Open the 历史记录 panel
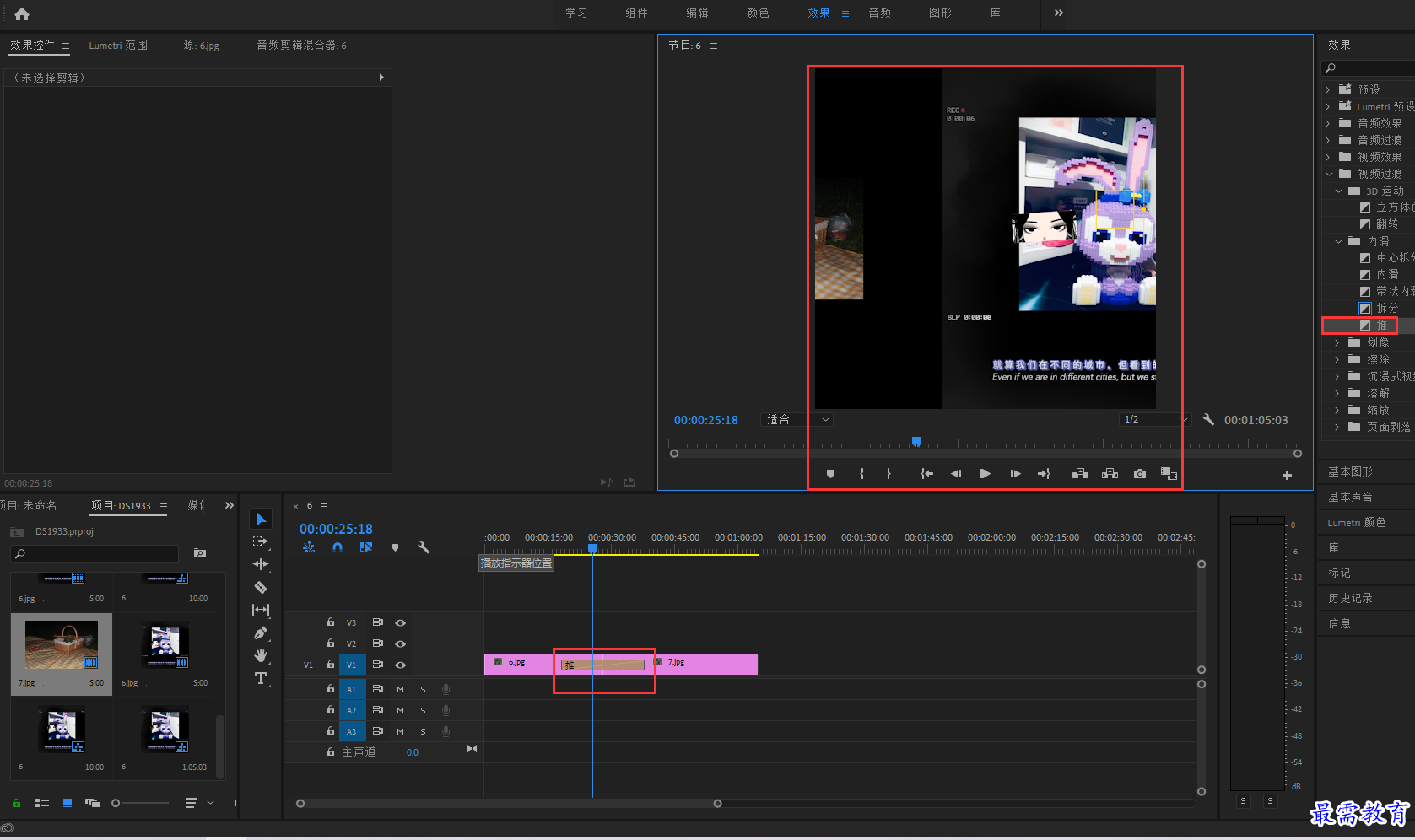 point(1350,598)
